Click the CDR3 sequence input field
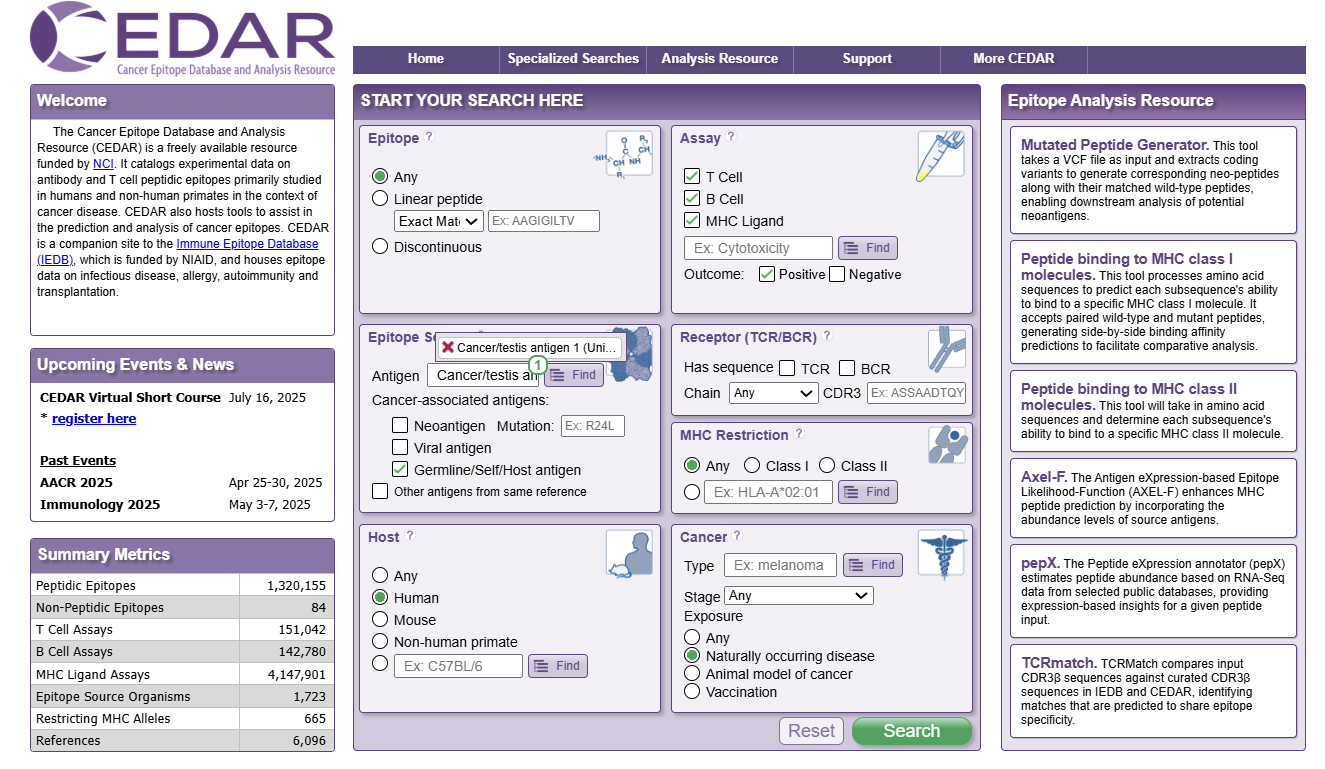 coord(916,393)
